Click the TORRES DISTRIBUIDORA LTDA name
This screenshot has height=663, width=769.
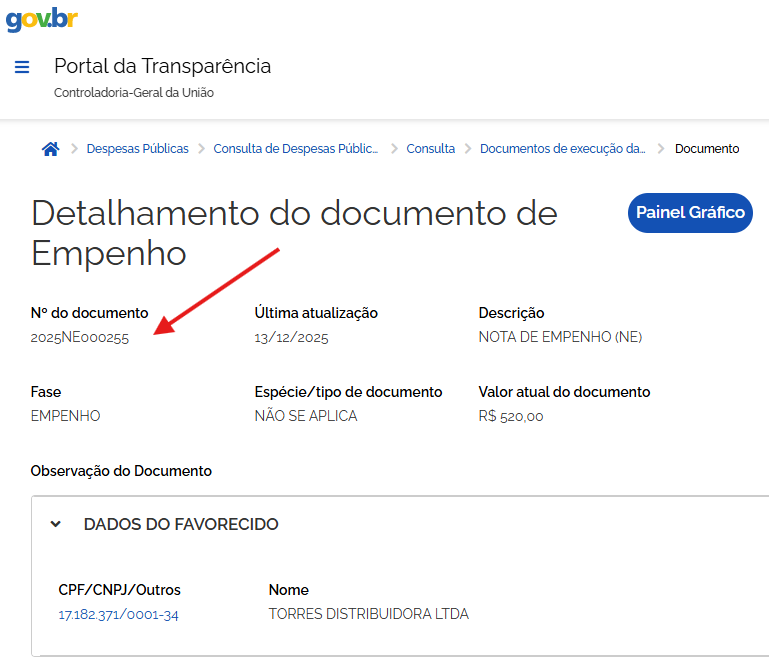(x=368, y=614)
